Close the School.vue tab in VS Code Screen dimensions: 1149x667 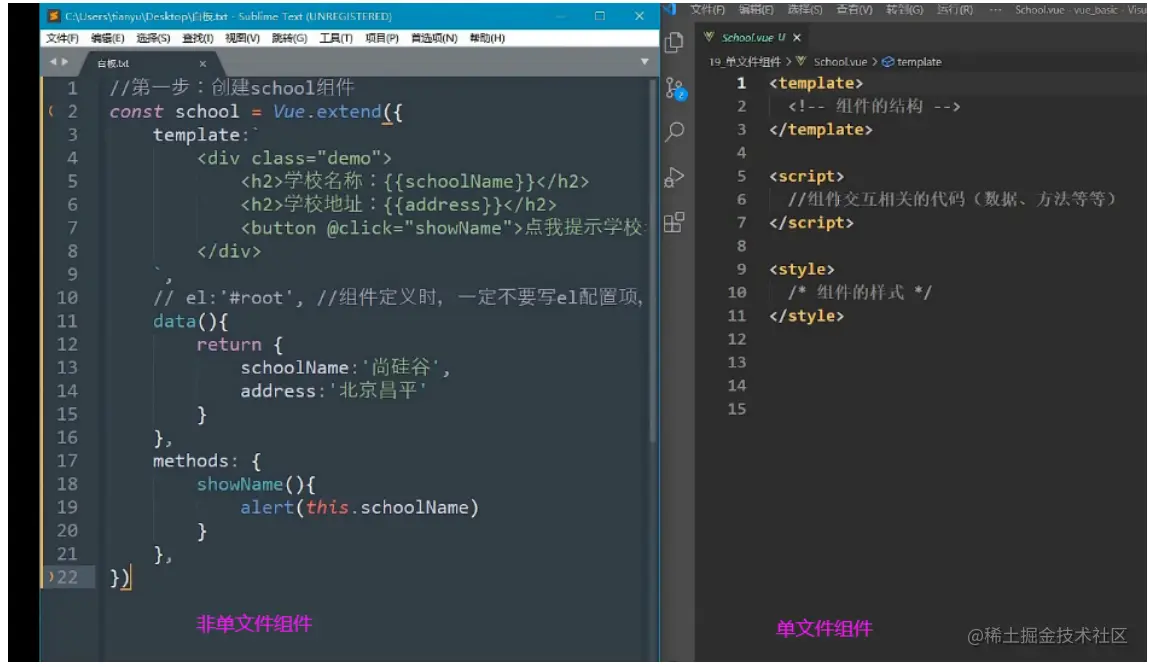[797, 37]
